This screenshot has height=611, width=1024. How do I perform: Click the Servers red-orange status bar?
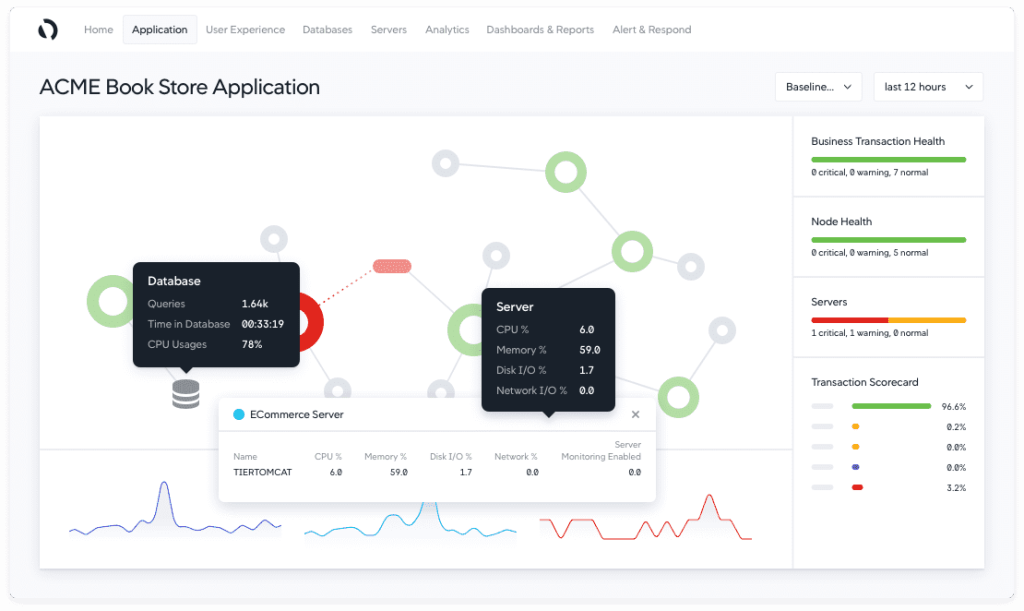pyautogui.click(x=888, y=320)
